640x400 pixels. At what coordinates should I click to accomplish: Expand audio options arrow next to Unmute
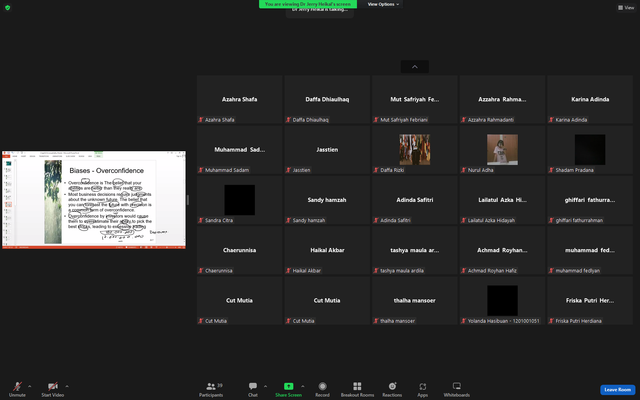pyautogui.click(x=29, y=386)
